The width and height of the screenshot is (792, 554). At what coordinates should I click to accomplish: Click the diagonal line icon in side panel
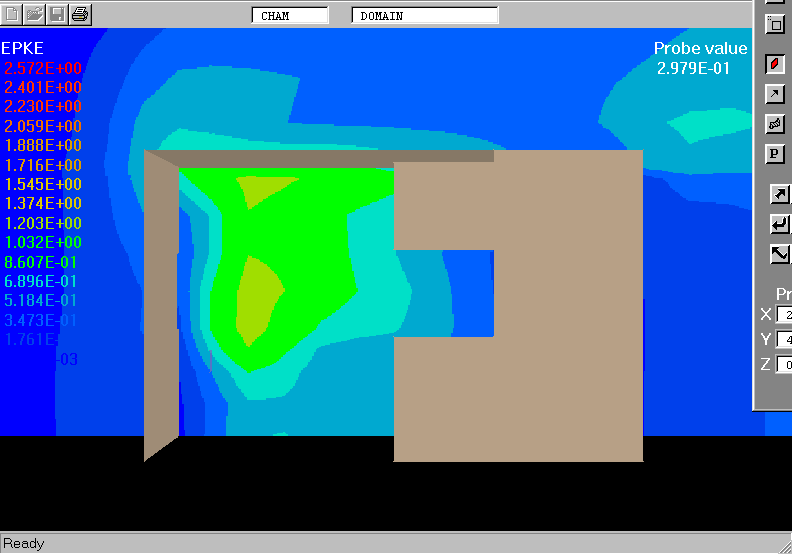(779, 254)
